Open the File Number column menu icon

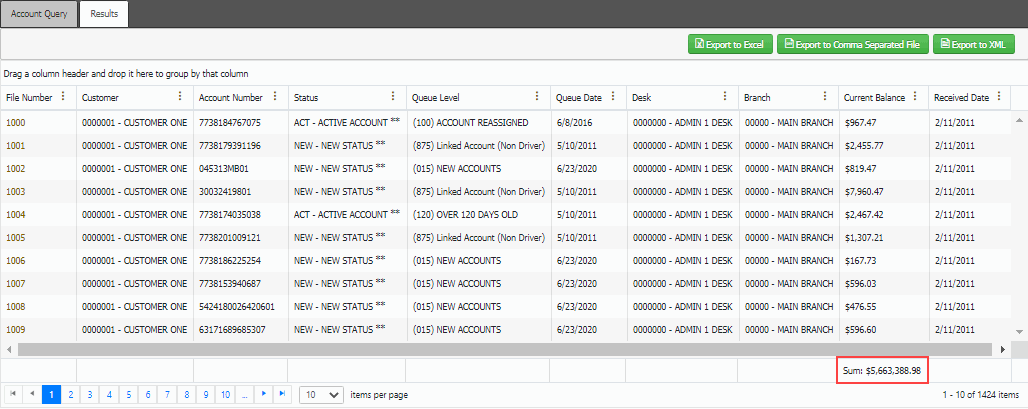pos(64,97)
